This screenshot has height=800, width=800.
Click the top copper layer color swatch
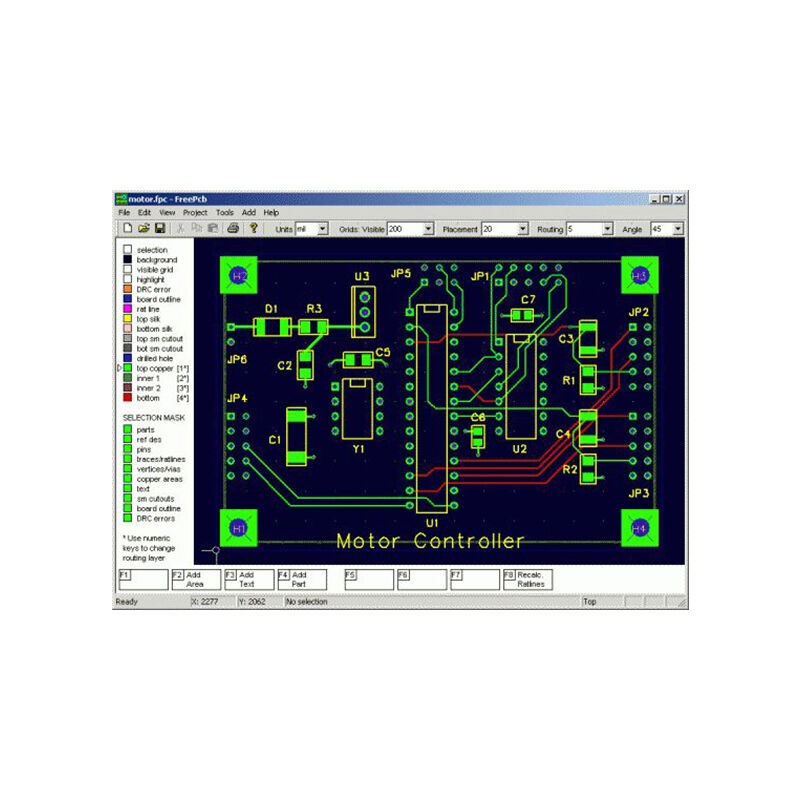pyautogui.click(x=127, y=367)
